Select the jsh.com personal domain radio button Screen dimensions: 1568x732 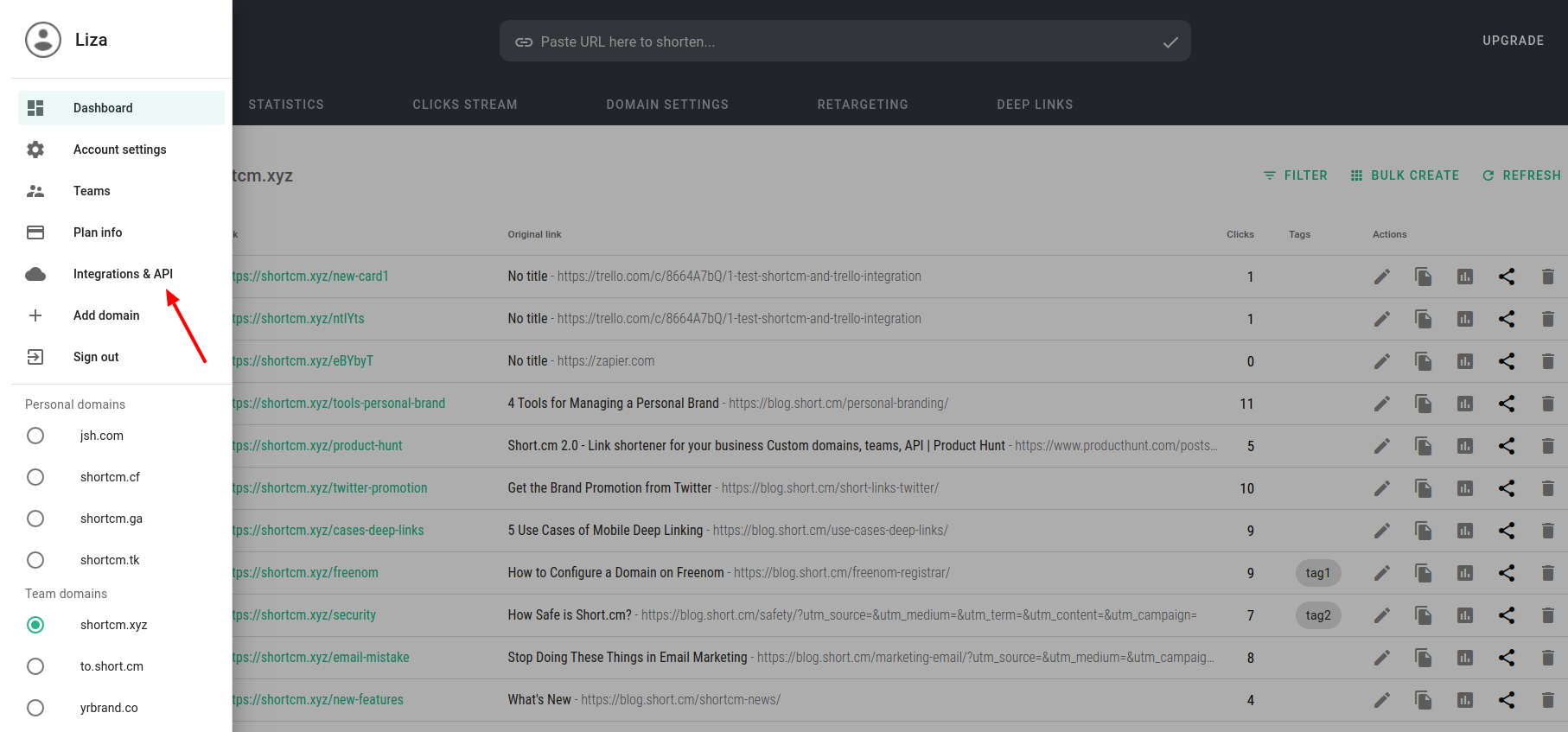coord(35,436)
